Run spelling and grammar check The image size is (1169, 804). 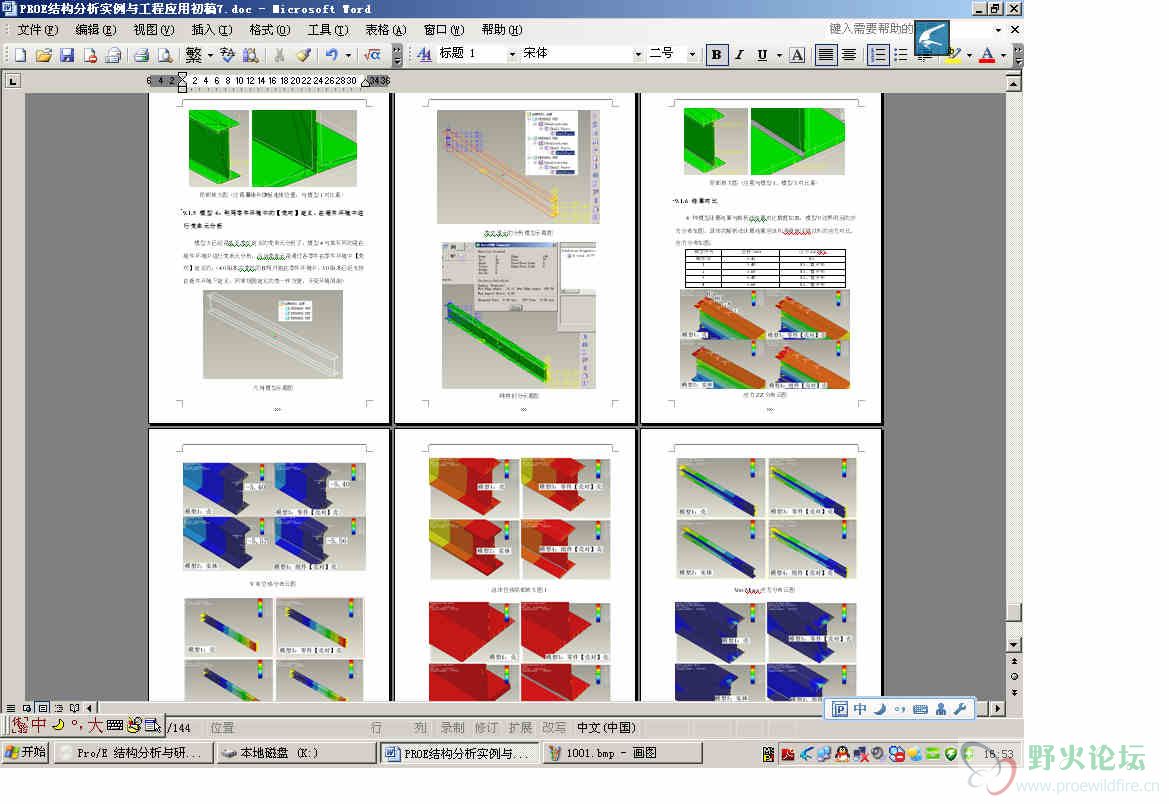pyautogui.click(x=227, y=55)
